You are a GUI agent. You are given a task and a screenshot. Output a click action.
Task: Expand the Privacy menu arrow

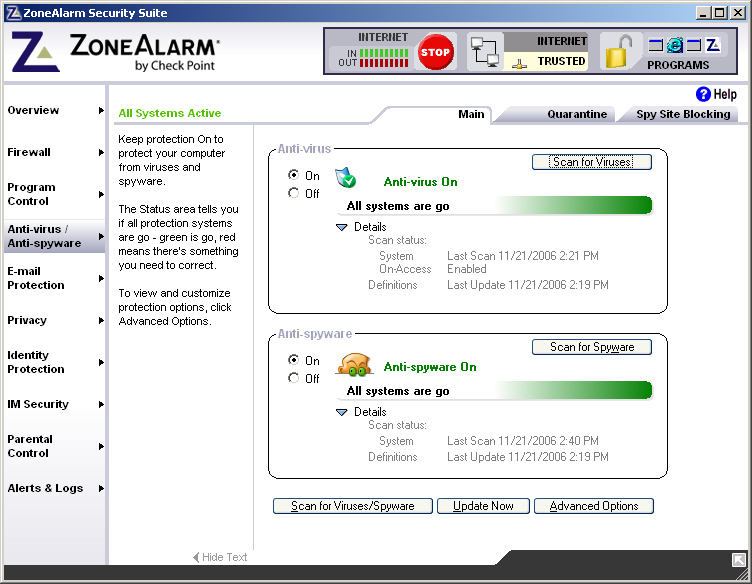(101, 320)
